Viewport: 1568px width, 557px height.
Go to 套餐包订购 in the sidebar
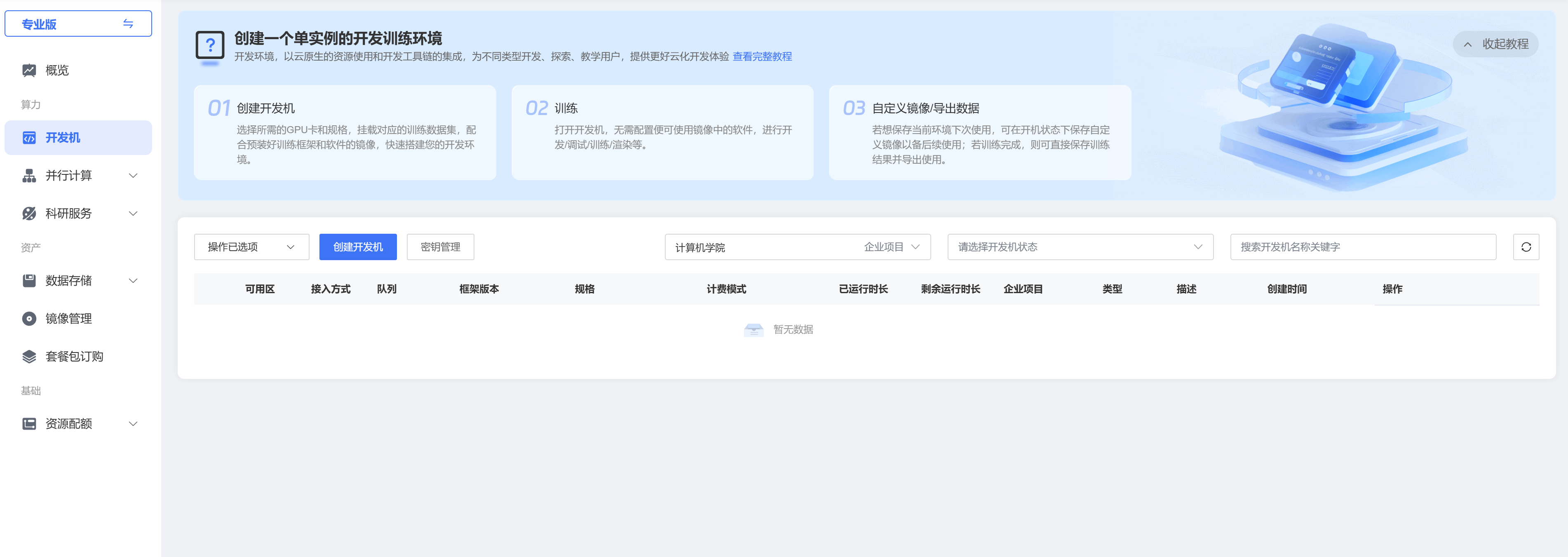pyautogui.click(x=78, y=356)
